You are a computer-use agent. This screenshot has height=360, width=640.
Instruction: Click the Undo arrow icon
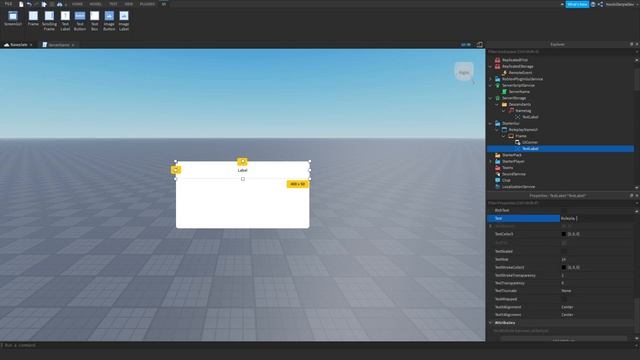point(29,4)
